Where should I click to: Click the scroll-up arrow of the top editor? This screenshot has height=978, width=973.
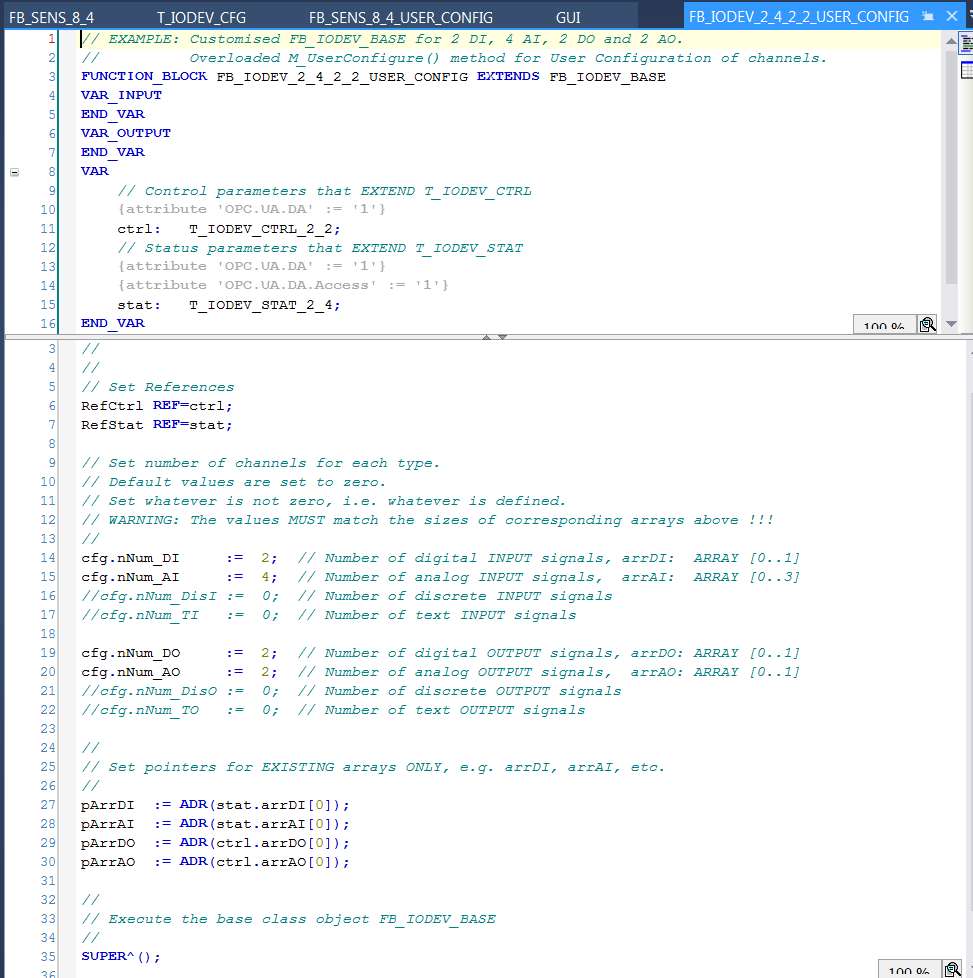951,41
